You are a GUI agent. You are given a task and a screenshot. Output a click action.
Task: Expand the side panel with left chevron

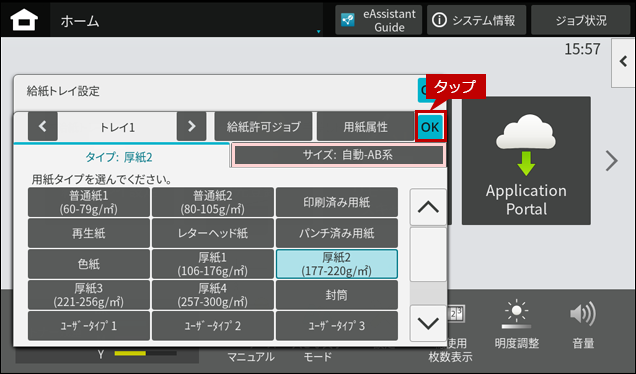click(x=623, y=62)
